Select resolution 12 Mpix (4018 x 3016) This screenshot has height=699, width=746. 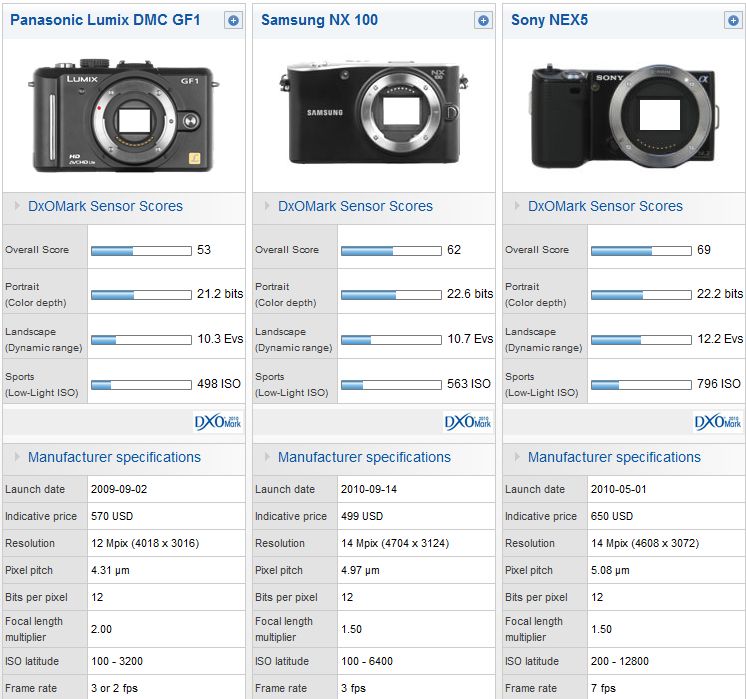(x=145, y=543)
